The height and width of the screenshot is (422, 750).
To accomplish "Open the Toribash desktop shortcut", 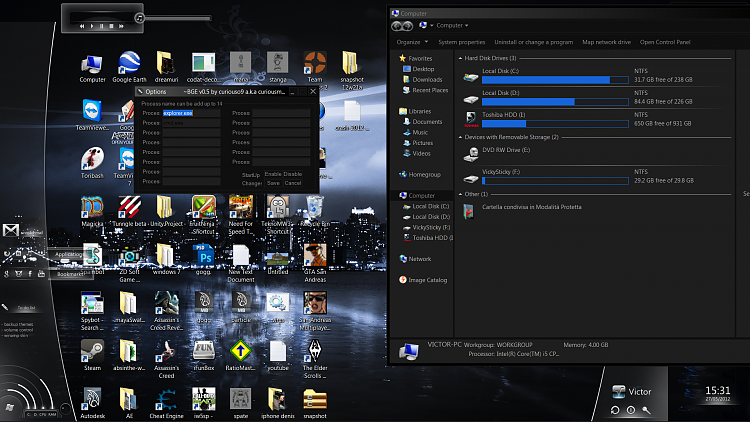I will [92, 159].
